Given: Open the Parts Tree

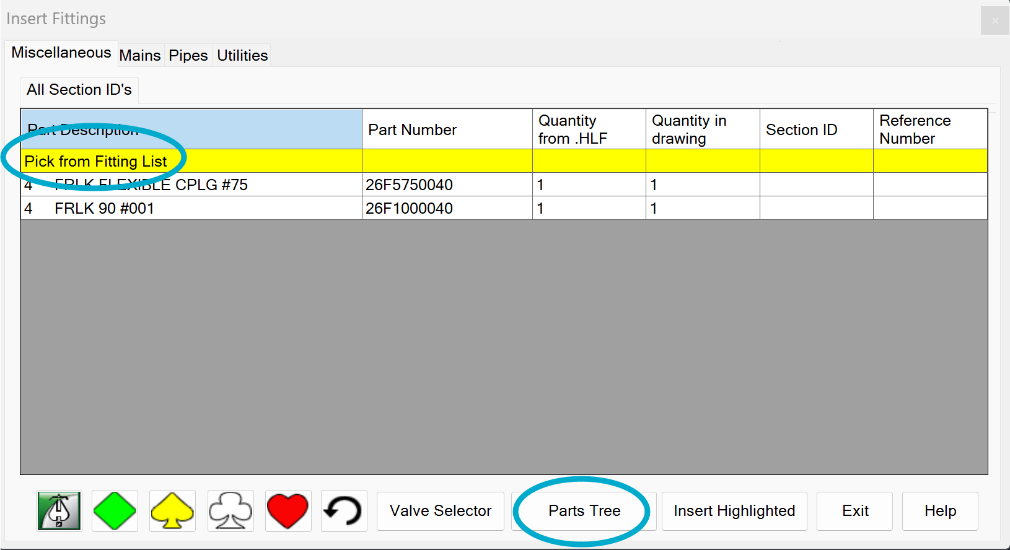Looking at the screenshot, I should pos(584,511).
